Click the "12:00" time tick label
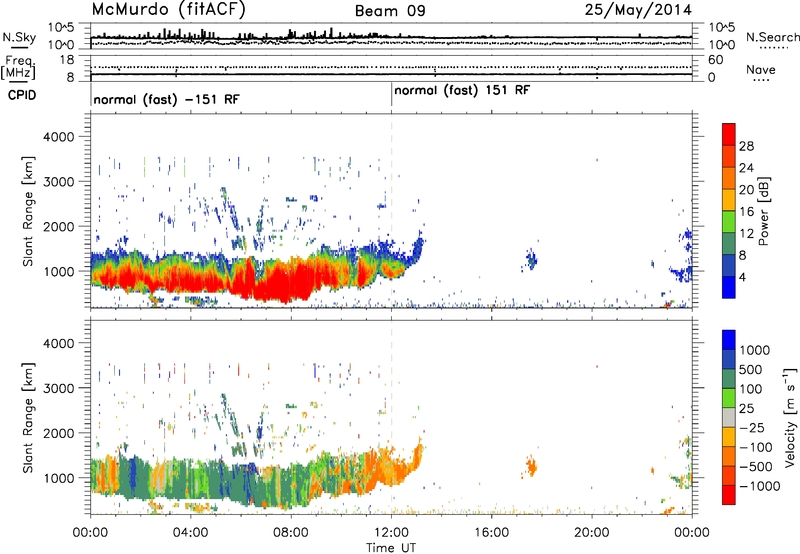This screenshot has width=800, height=554. pos(391,533)
